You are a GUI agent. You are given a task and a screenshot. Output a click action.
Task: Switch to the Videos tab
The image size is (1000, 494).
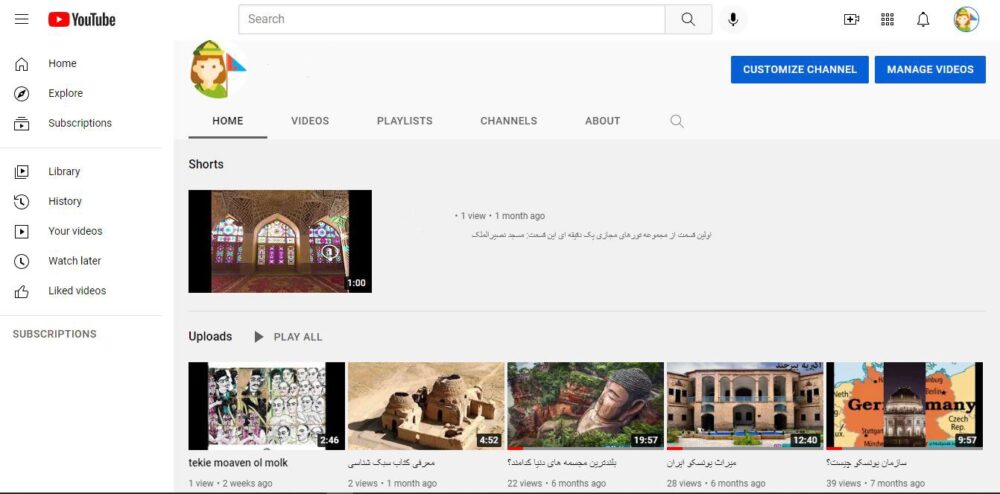click(x=310, y=121)
